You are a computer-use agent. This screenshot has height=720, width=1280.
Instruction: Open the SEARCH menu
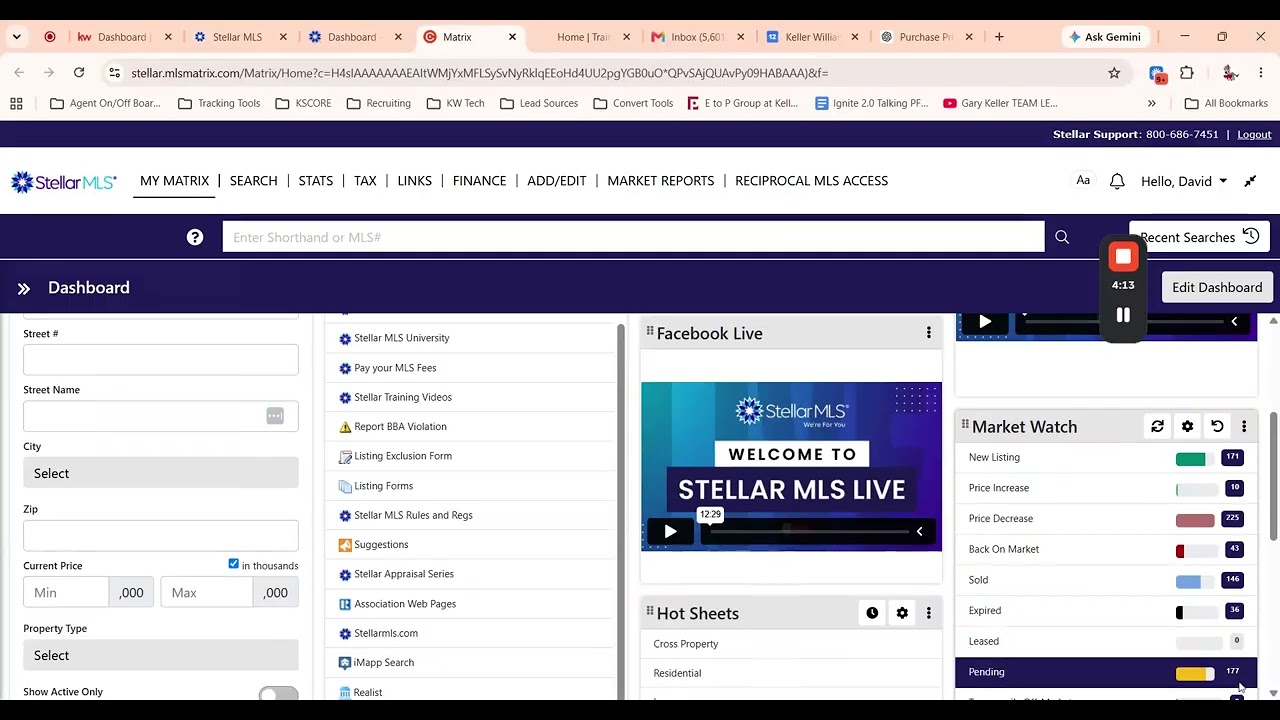click(254, 181)
